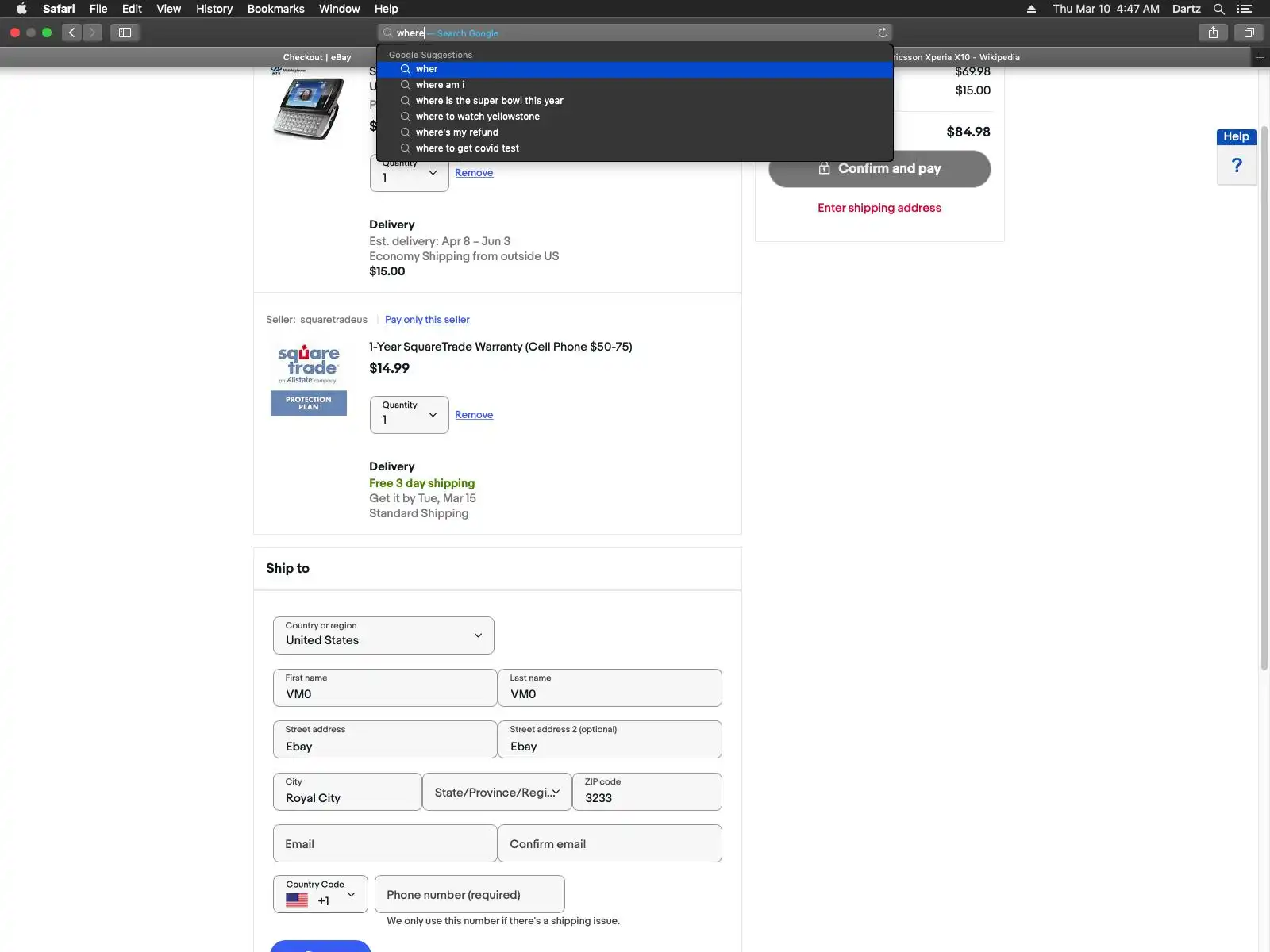Click the 'Free 3 day shipping' text
Screen dimensions: 1270x952
tap(422, 483)
